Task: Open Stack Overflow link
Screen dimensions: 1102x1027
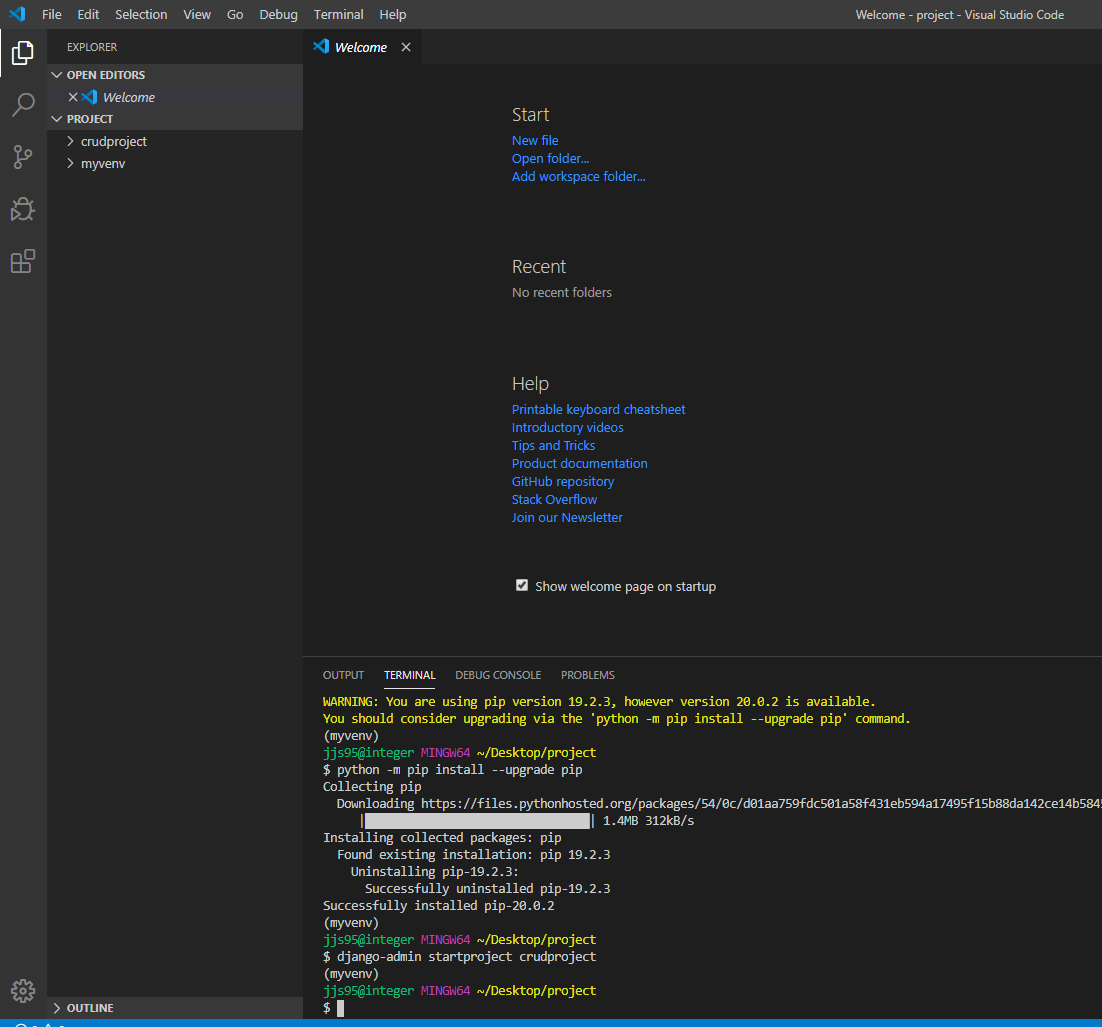Action: (x=554, y=499)
